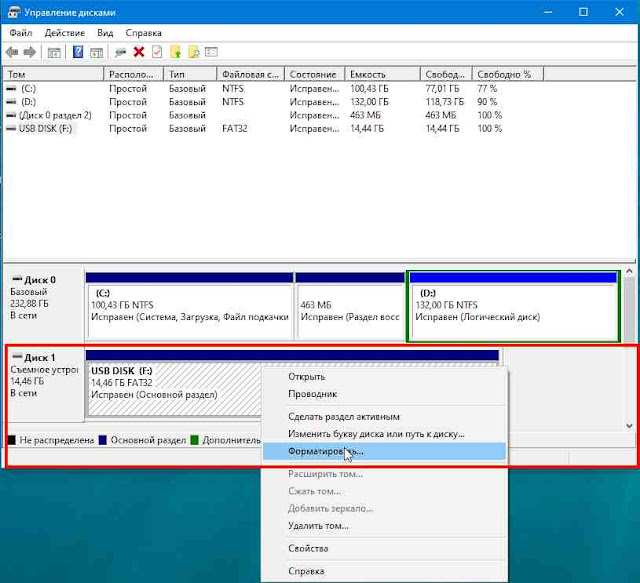The height and width of the screenshot is (583, 640).
Task: Sort by the Файловая с... column header
Action: (251, 74)
